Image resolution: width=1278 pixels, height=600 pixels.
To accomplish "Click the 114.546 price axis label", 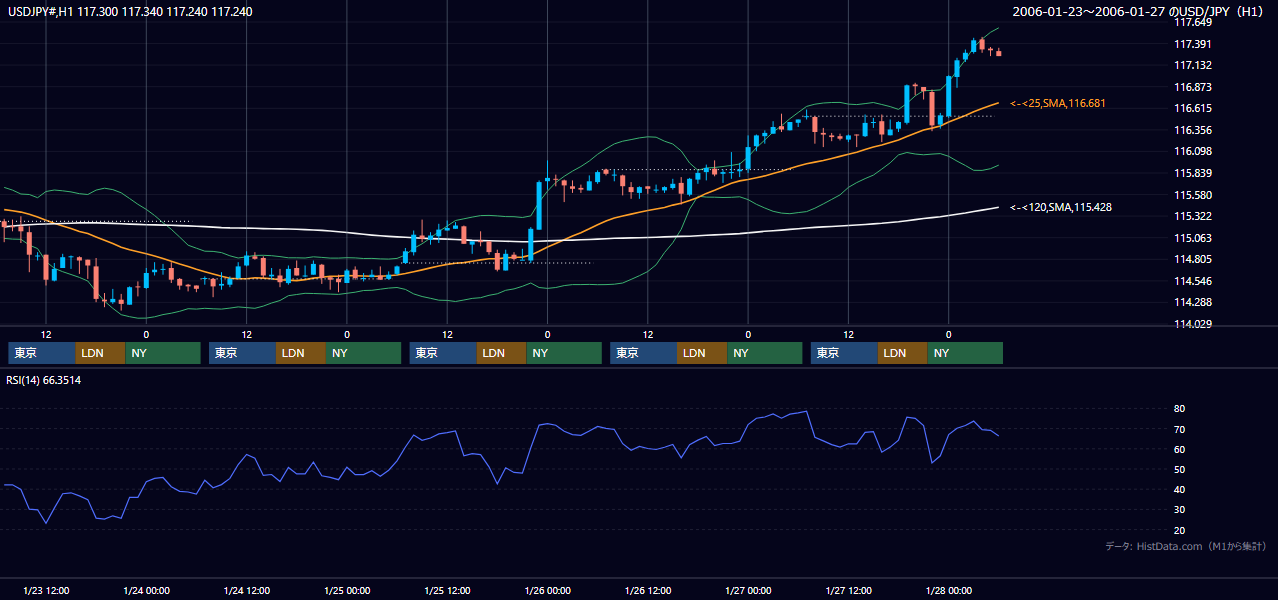I will (1193, 281).
